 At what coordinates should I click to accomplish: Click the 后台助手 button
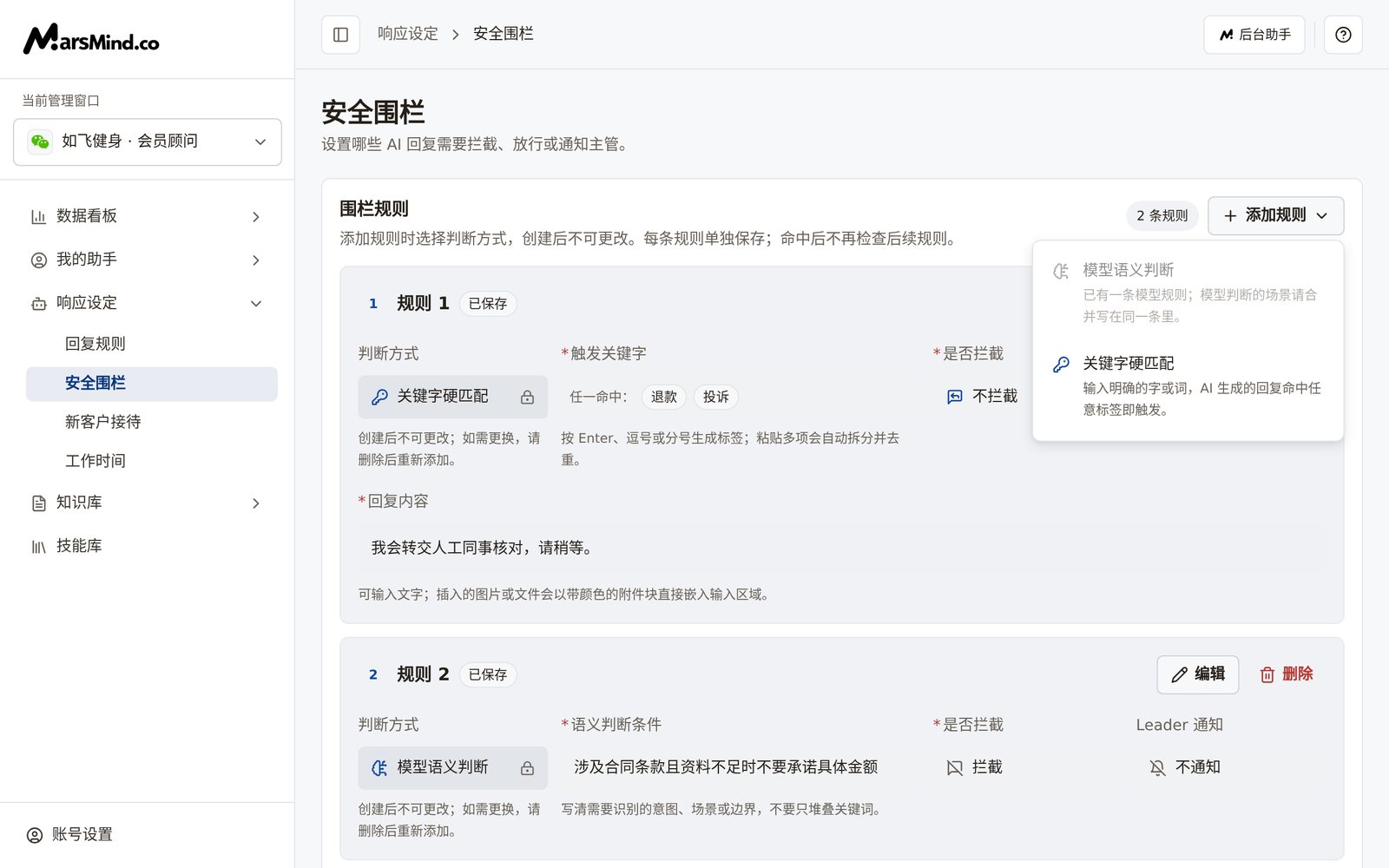(x=1254, y=35)
